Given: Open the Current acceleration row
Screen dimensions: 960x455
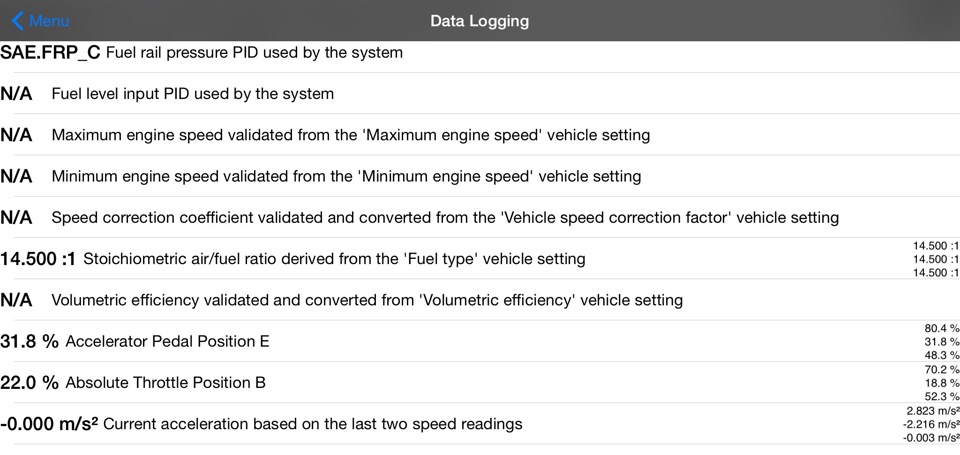Looking at the screenshot, I should 312,424.
